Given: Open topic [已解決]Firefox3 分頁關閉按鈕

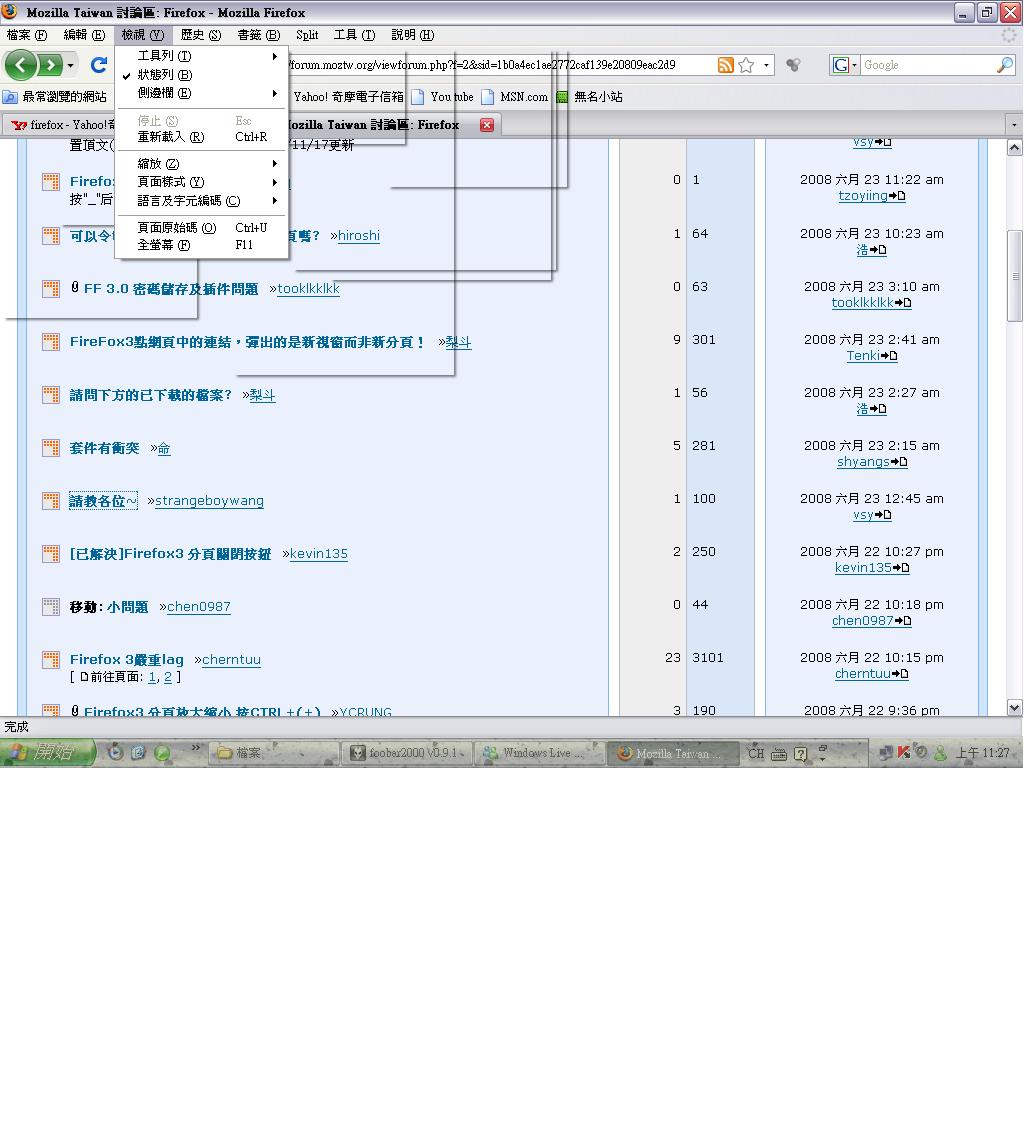Looking at the screenshot, I should pyautogui.click(x=170, y=554).
